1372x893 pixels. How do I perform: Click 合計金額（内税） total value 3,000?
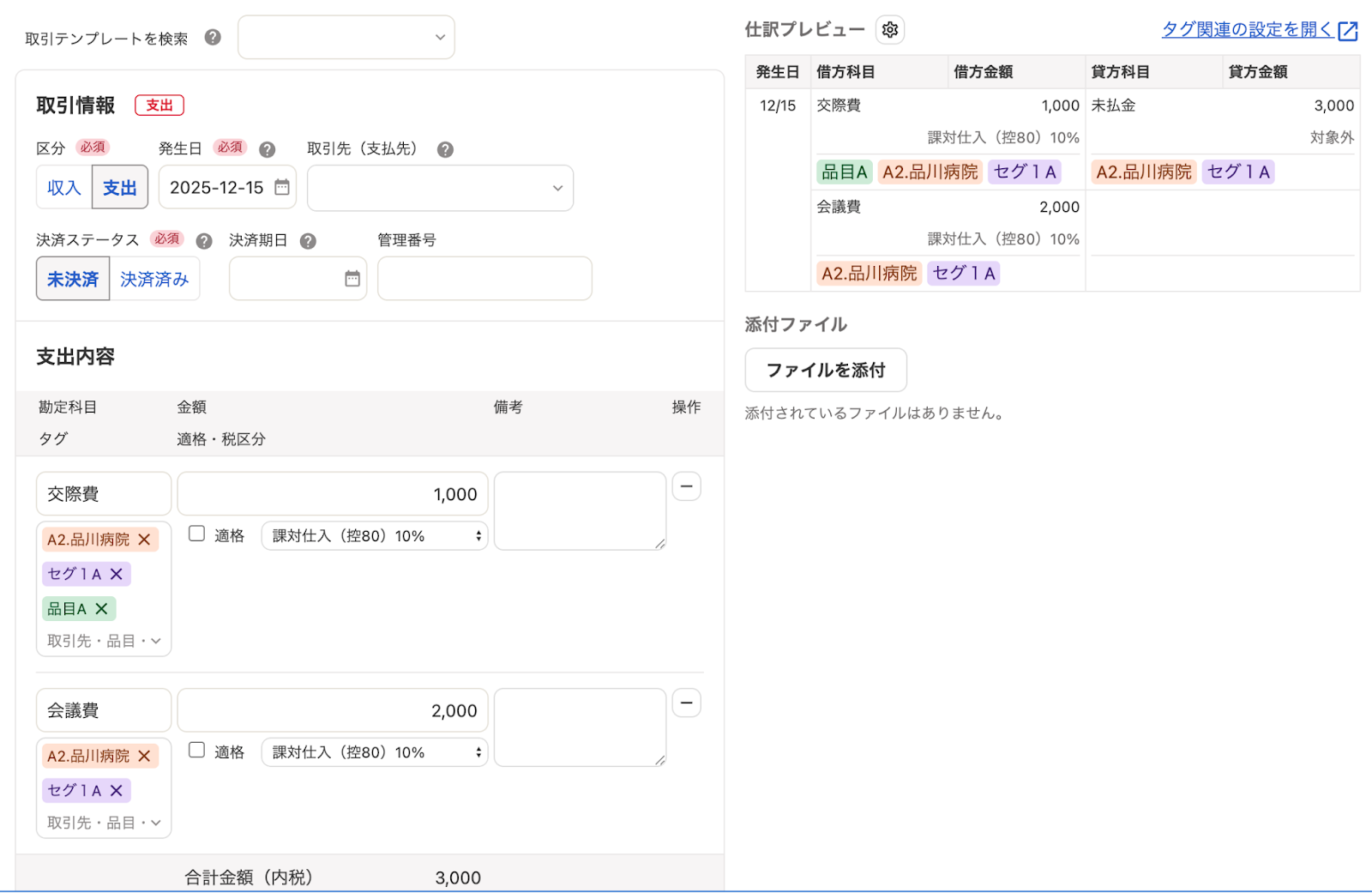(x=458, y=878)
